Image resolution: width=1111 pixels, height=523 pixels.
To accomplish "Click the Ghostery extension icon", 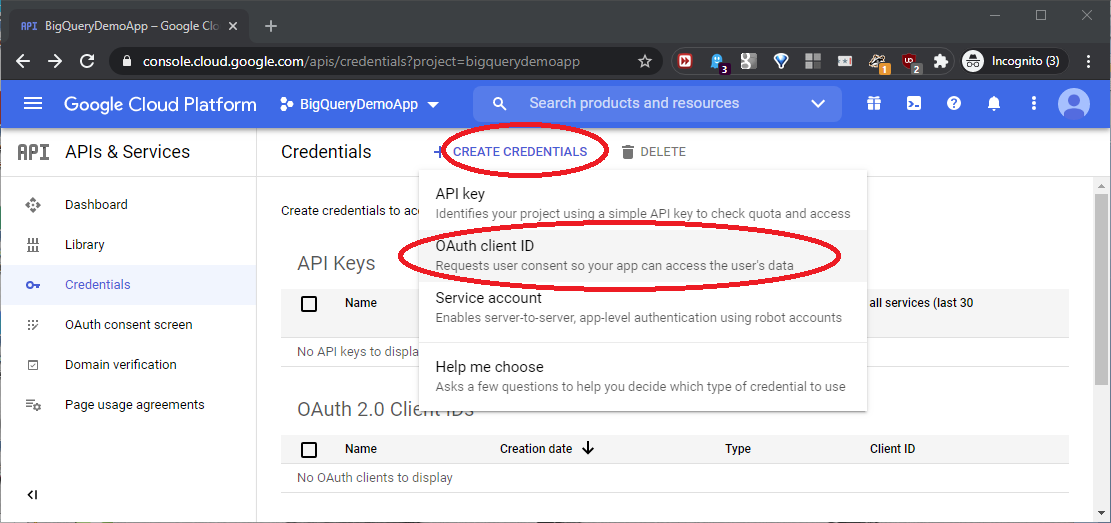I will tap(717, 62).
